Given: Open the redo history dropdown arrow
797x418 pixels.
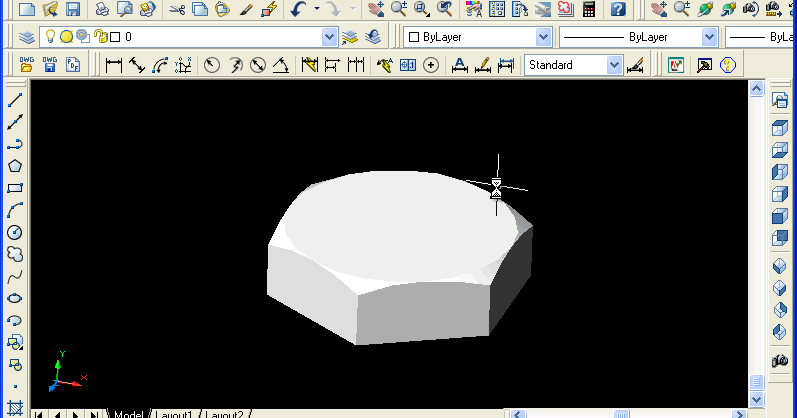Looking at the screenshot, I should click(x=353, y=9).
